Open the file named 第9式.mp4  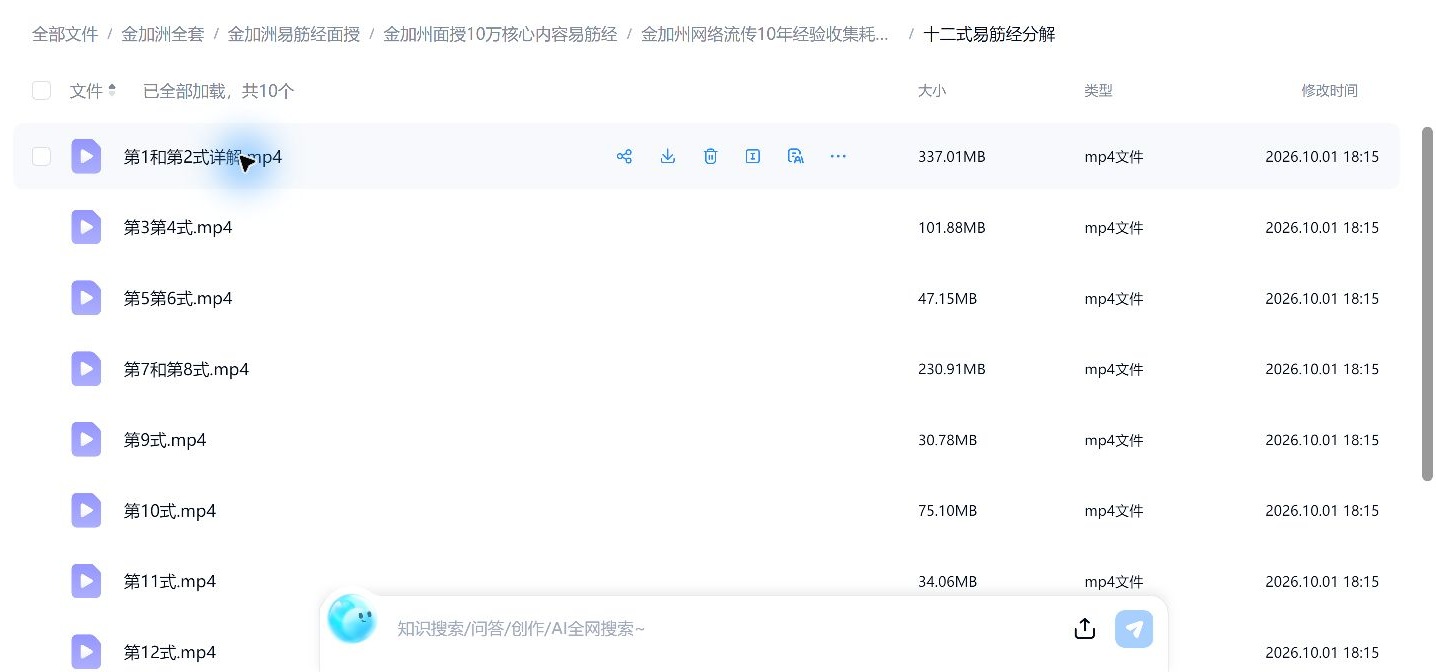click(165, 441)
